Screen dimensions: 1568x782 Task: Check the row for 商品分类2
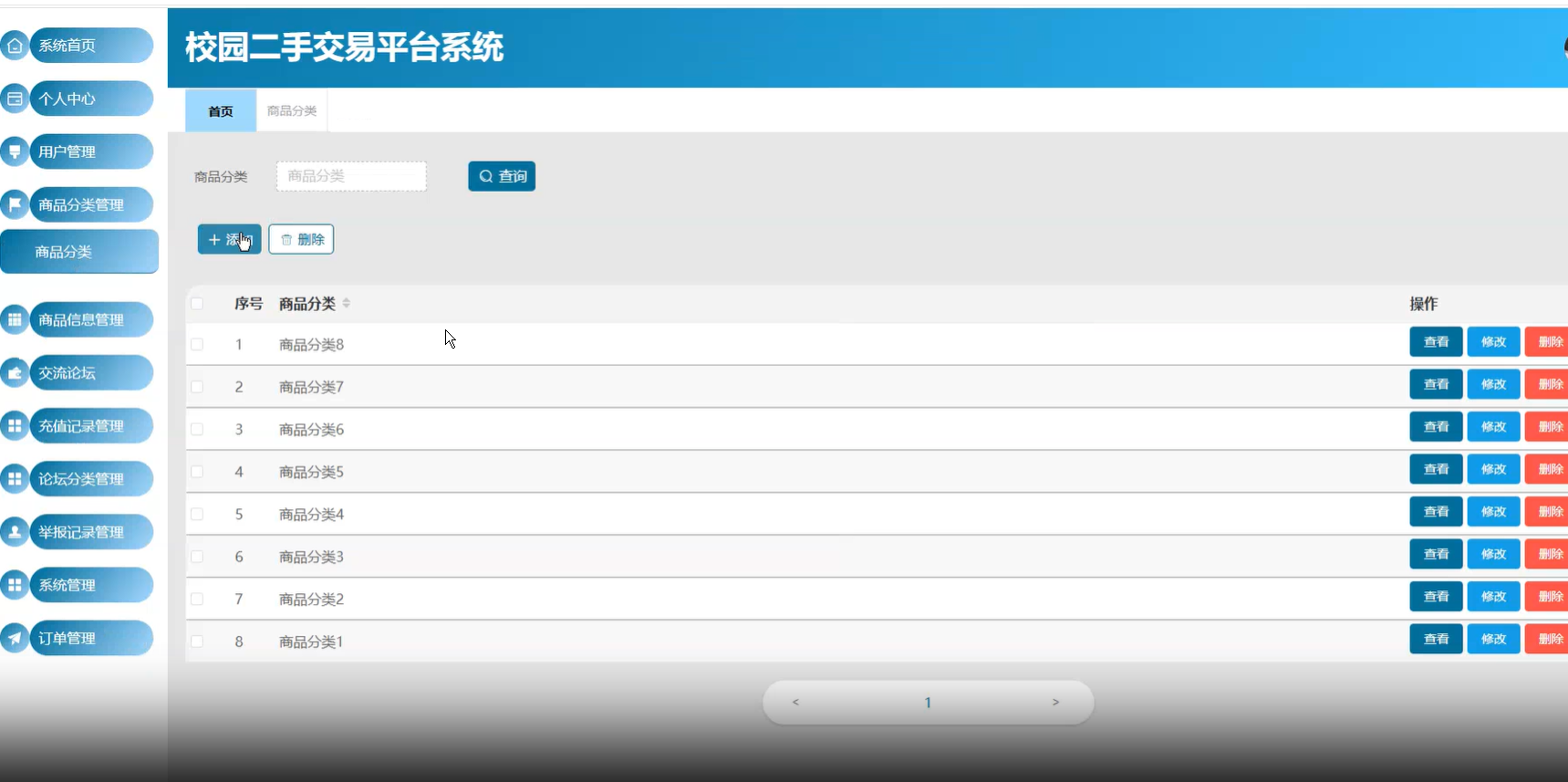click(197, 600)
